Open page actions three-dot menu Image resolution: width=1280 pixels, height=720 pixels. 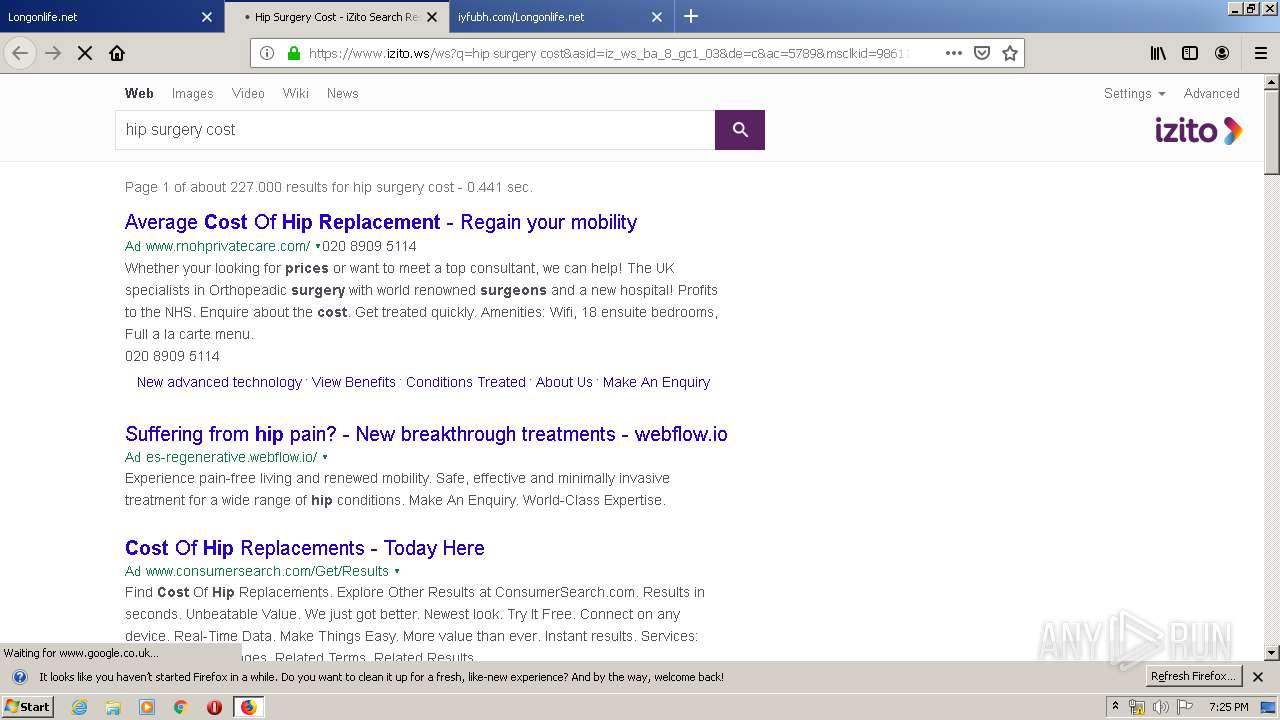pos(954,53)
